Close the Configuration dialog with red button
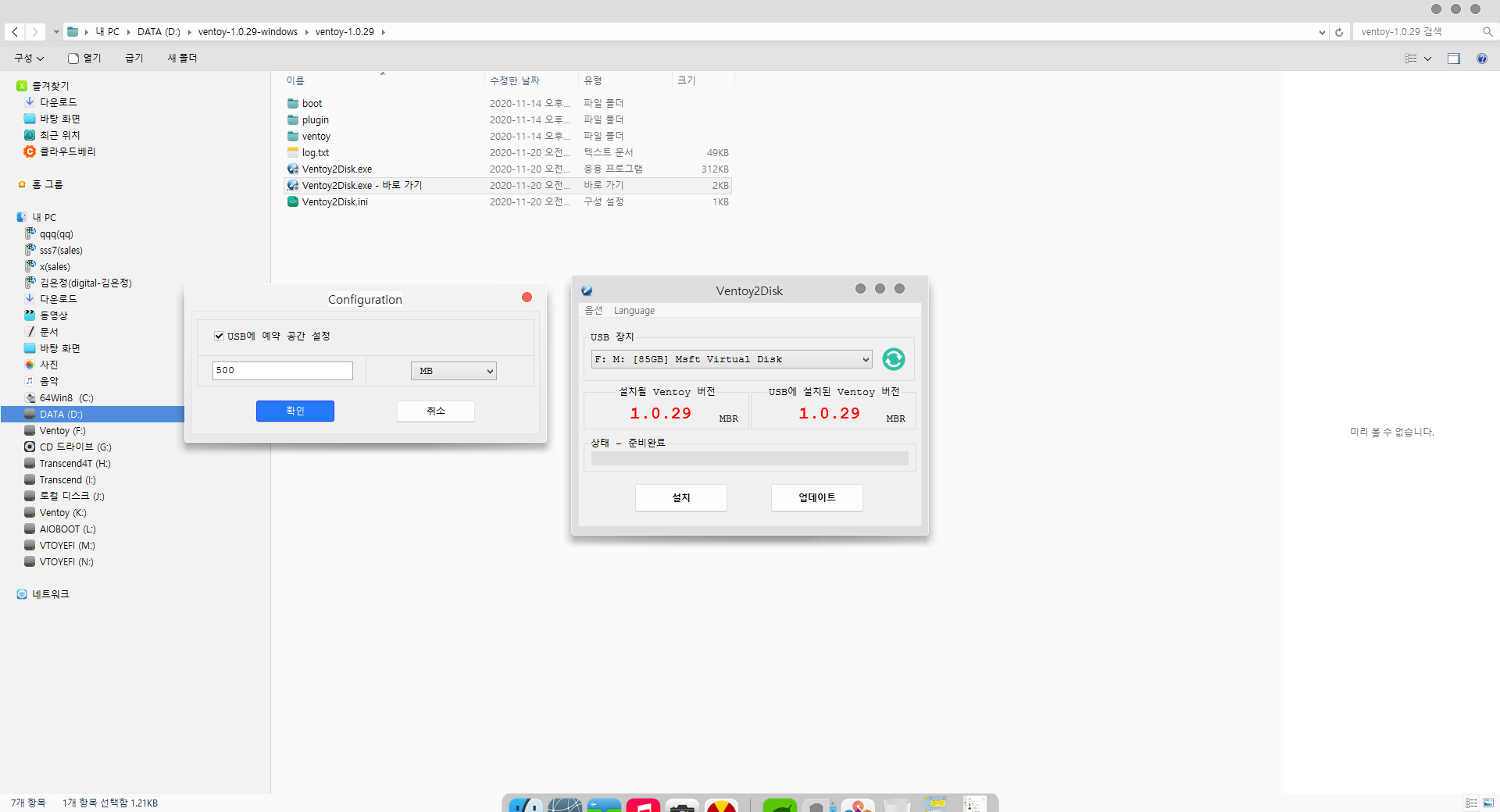The height and width of the screenshot is (812, 1500). tap(527, 297)
